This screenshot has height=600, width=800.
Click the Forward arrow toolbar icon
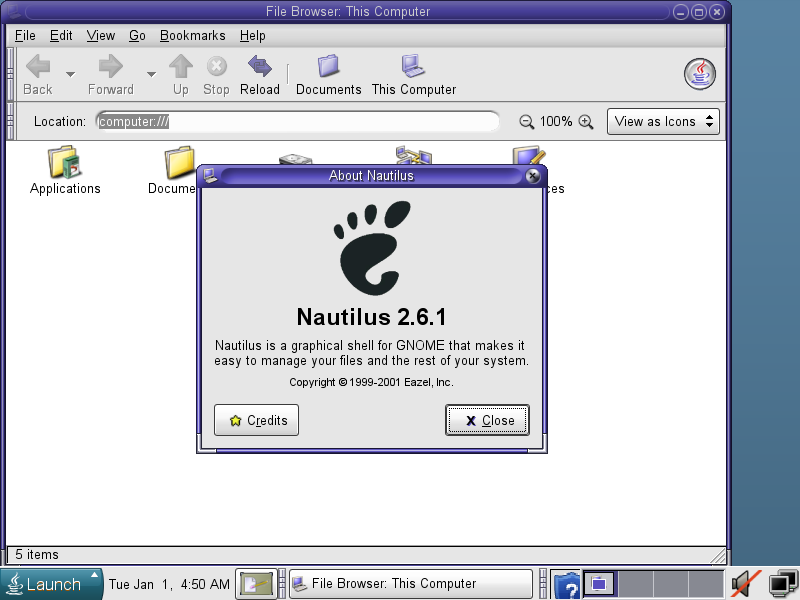[x=111, y=67]
